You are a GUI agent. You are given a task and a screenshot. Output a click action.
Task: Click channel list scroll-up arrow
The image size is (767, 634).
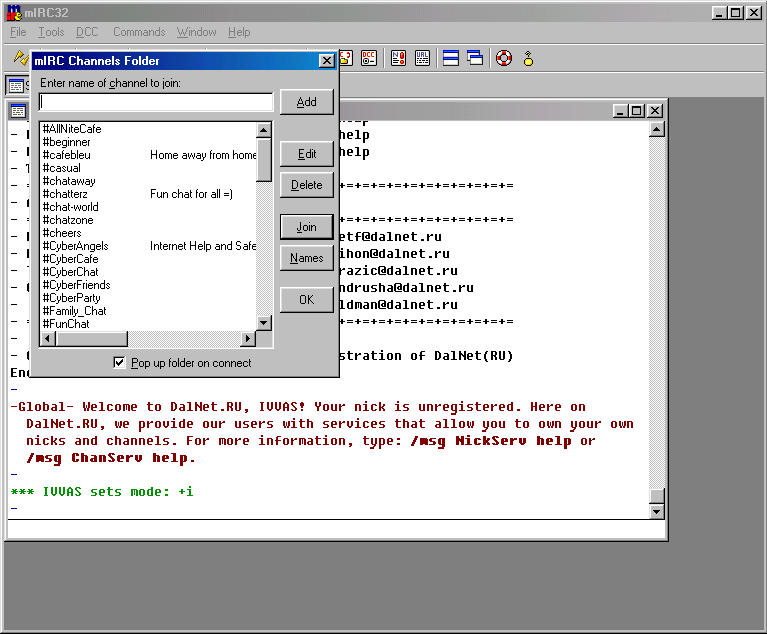[x=264, y=130]
